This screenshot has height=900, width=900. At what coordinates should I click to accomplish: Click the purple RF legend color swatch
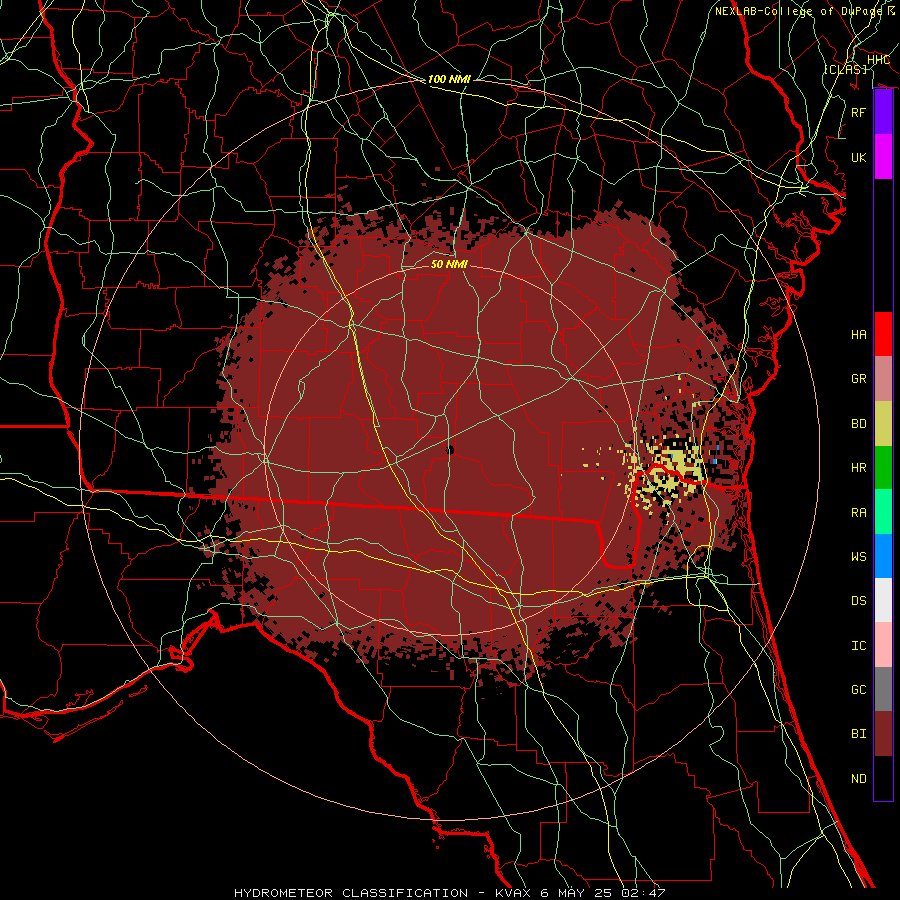point(883,112)
